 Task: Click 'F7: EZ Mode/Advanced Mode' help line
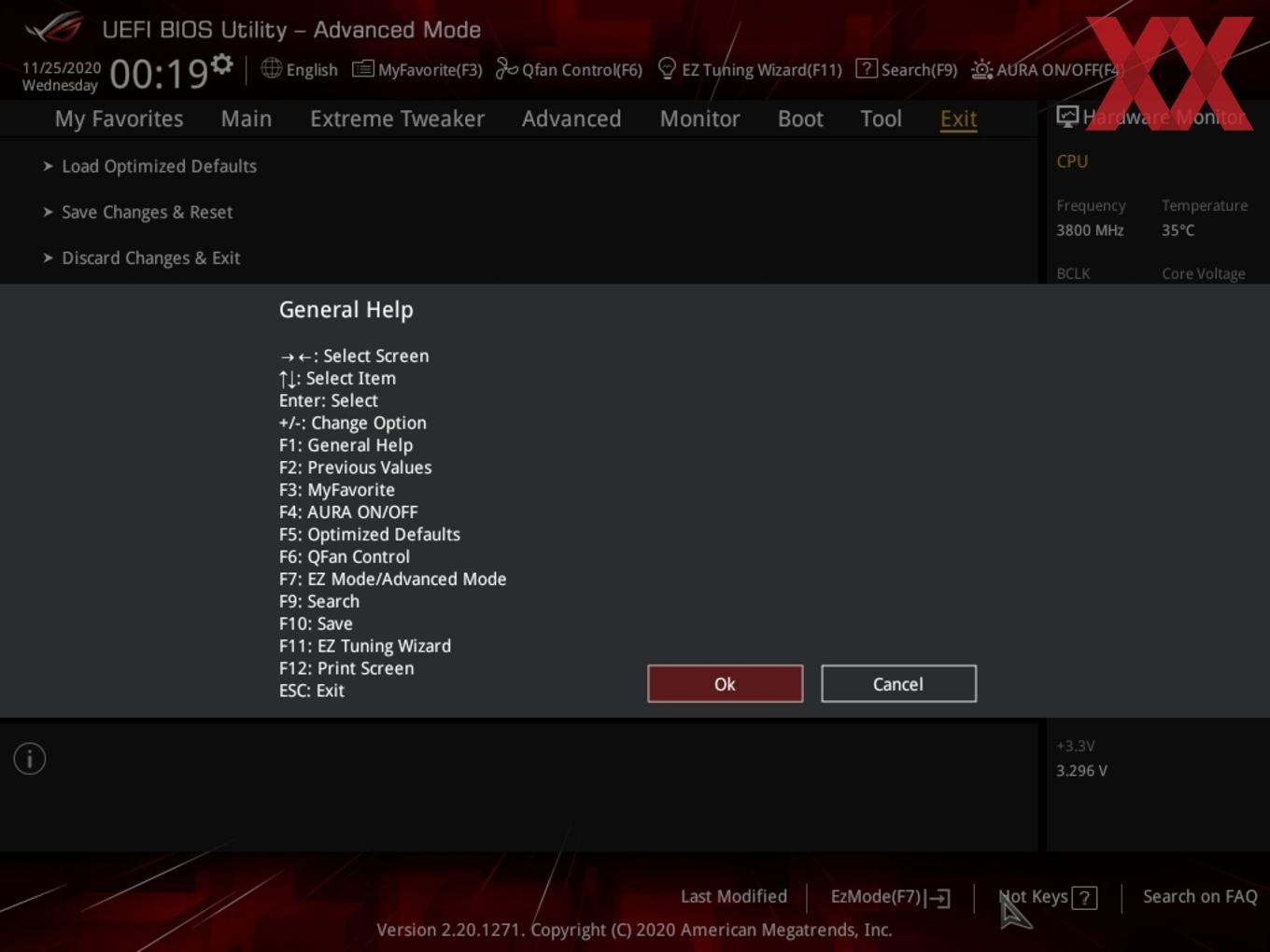point(392,580)
